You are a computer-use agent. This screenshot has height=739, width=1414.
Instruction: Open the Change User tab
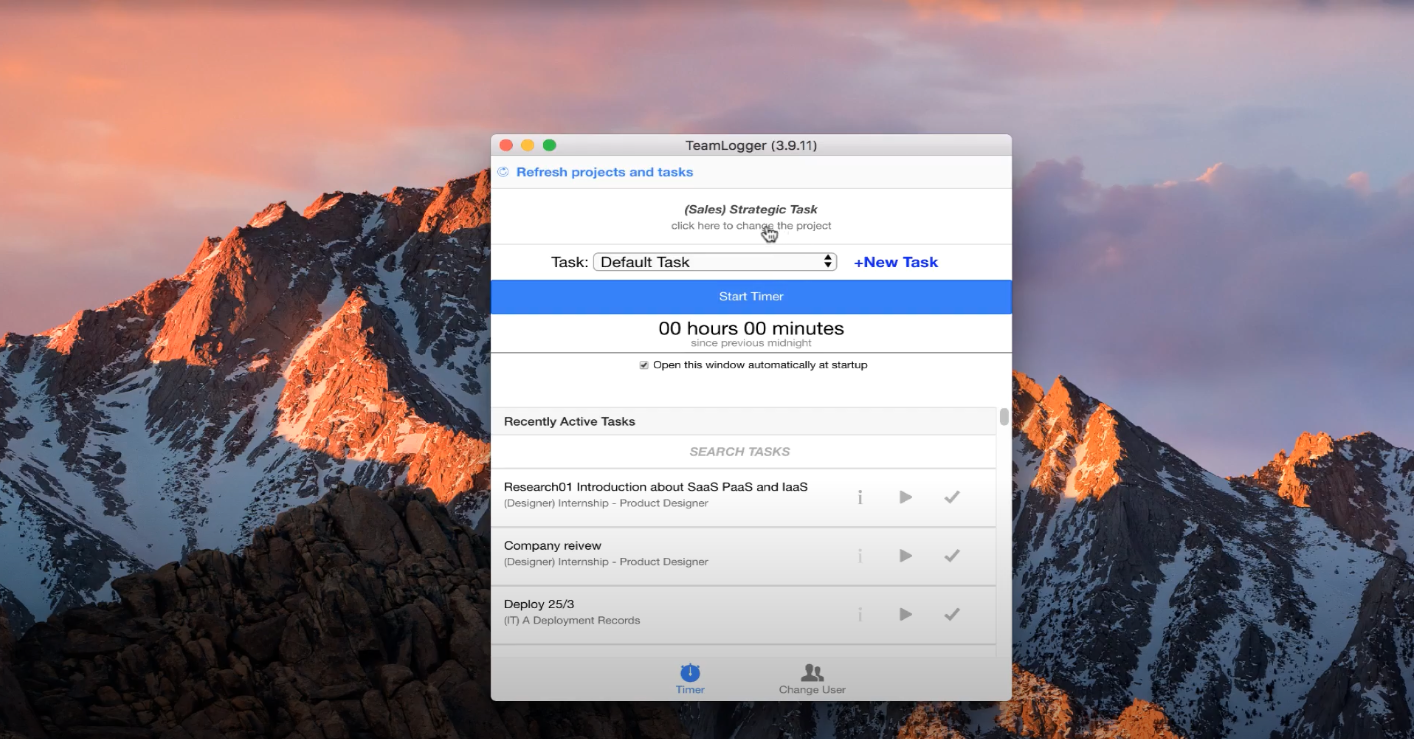(812, 678)
